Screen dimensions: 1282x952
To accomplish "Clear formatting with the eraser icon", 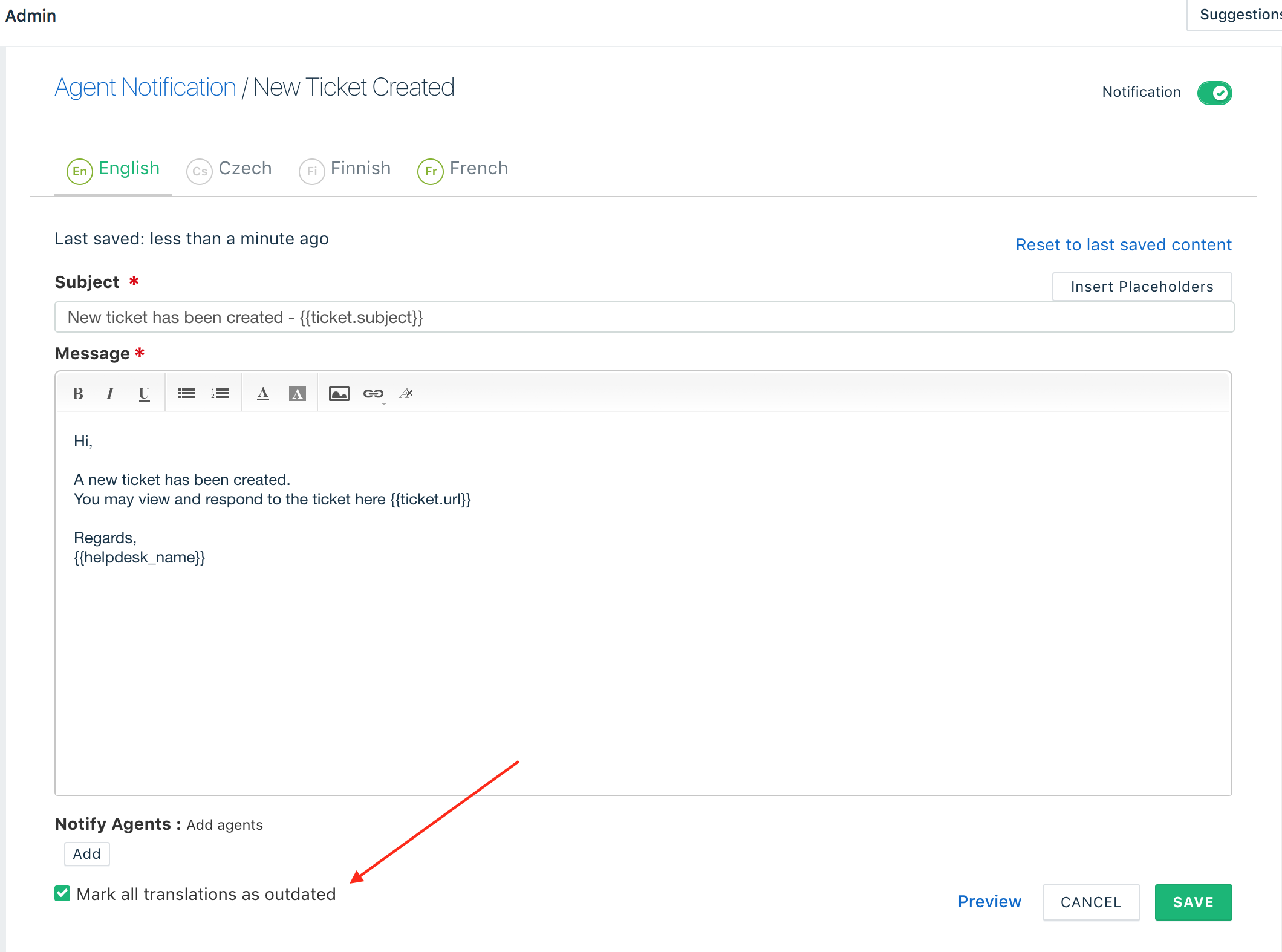I will (406, 394).
